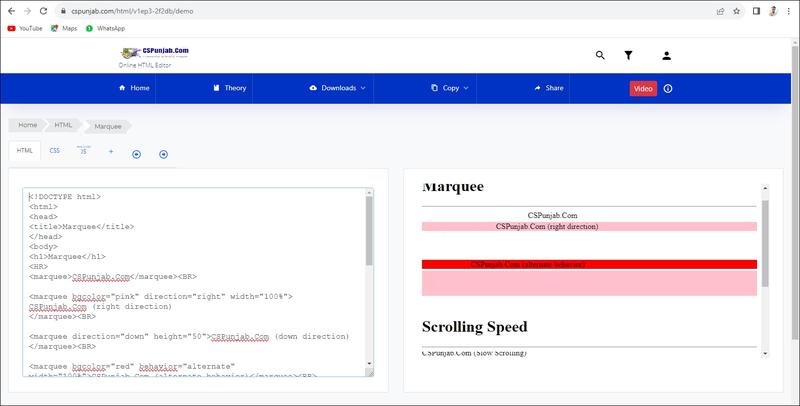Open Chrome three-dot menu
Screen dimensions: 800x406
788,11
